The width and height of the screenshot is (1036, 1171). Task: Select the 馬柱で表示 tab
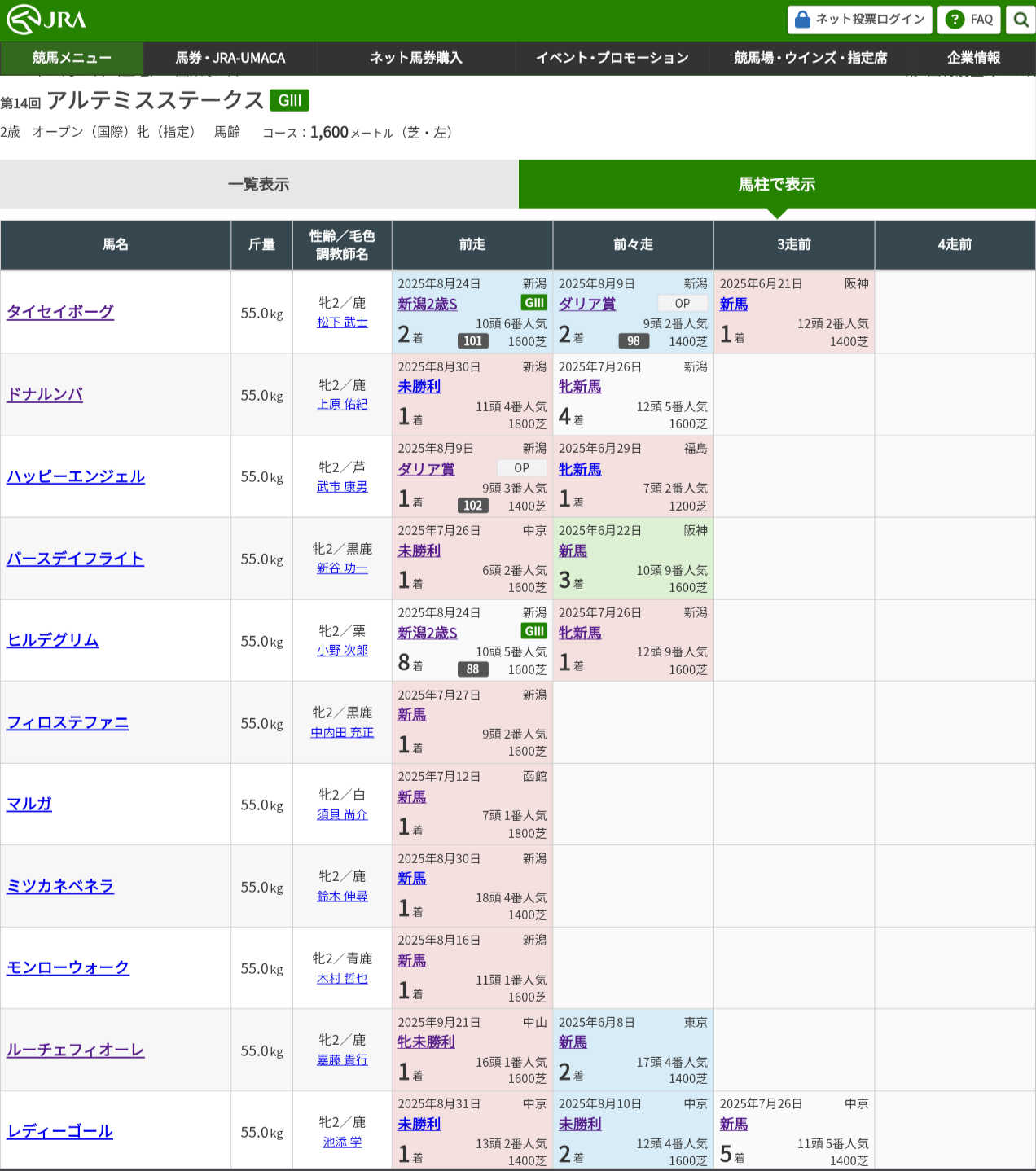click(x=776, y=185)
